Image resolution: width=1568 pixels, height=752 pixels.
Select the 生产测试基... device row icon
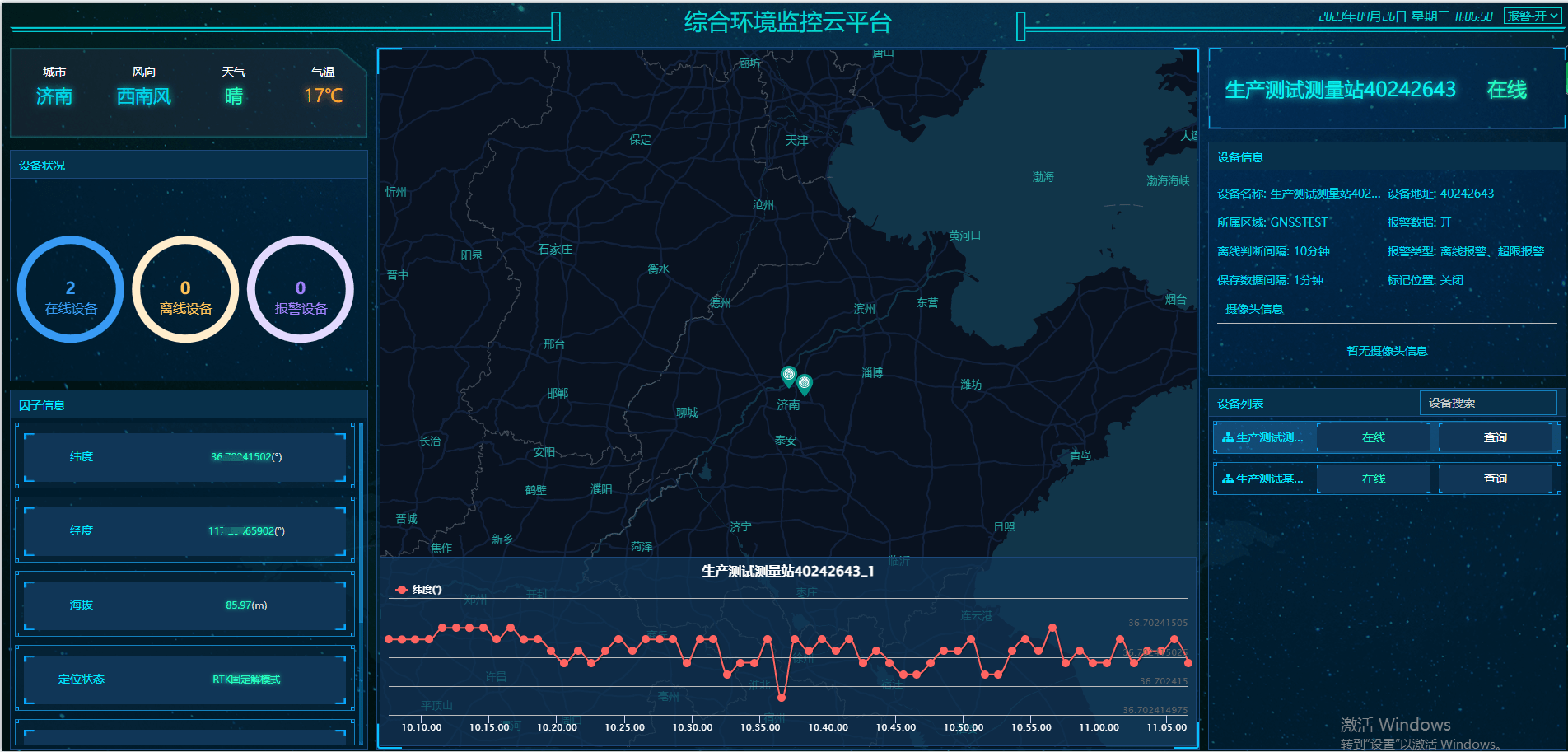tap(1228, 479)
